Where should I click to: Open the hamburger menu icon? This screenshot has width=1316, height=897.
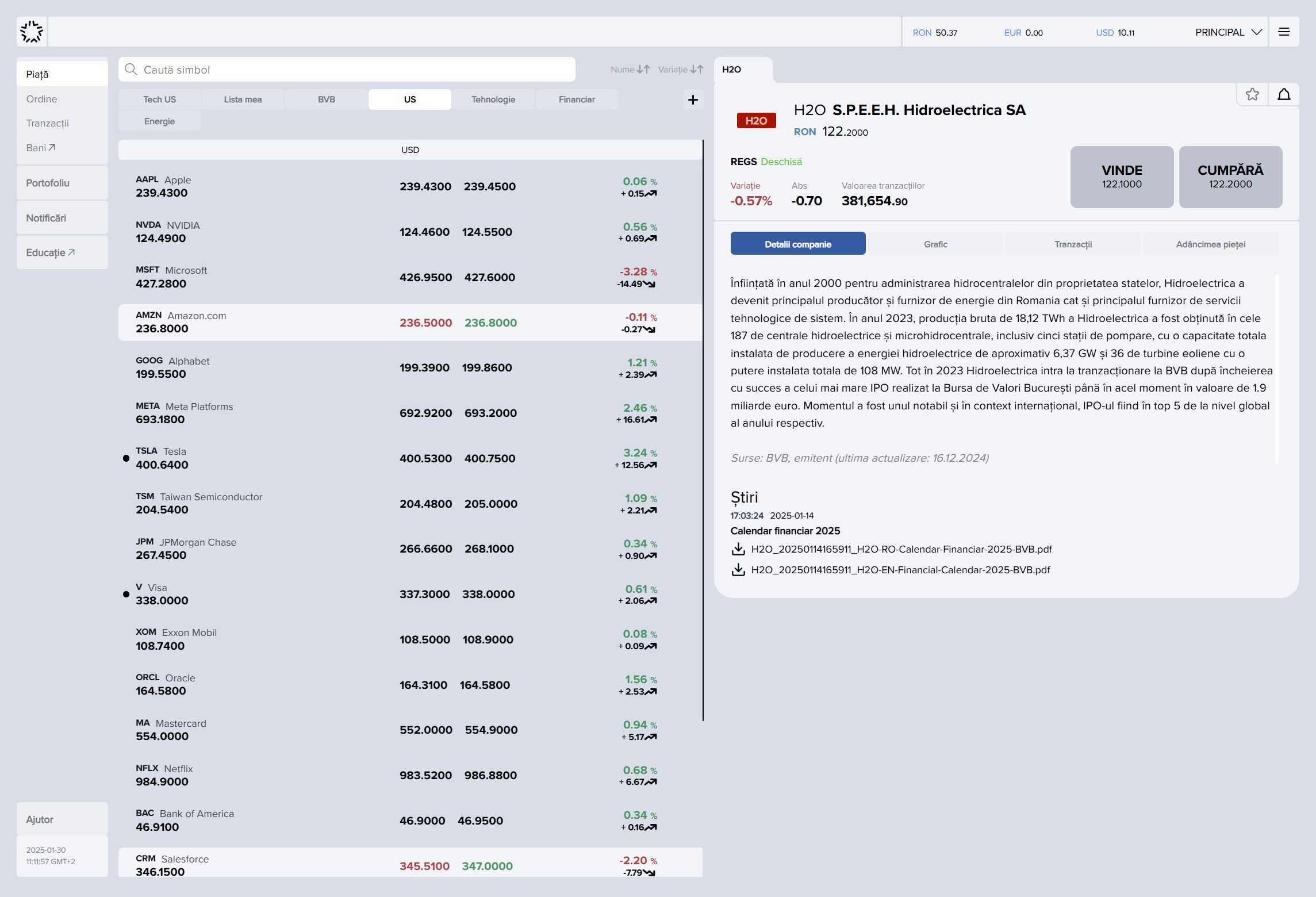(1284, 32)
